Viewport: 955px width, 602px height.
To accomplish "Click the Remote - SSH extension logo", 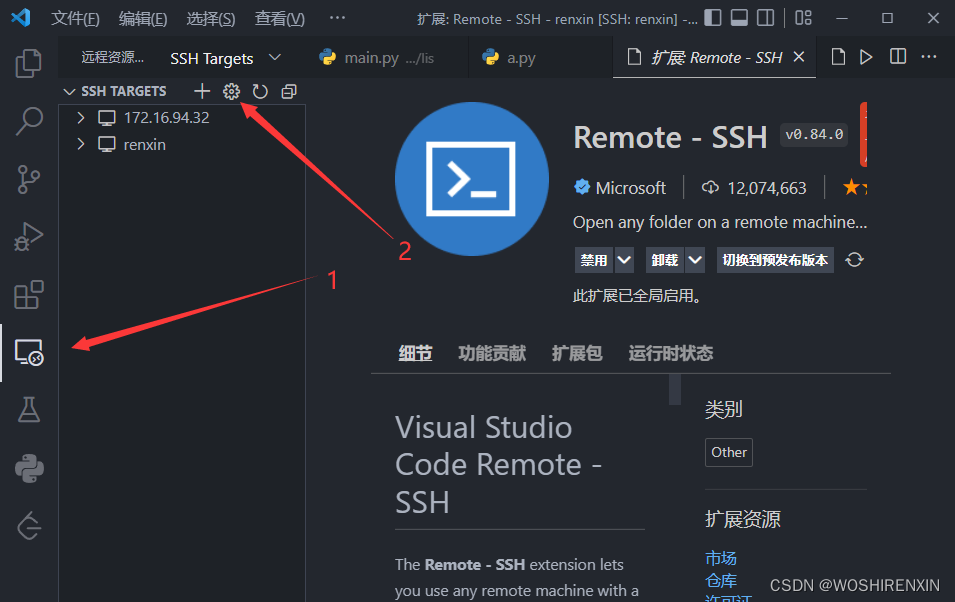I will pyautogui.click(x=471, y=179).
